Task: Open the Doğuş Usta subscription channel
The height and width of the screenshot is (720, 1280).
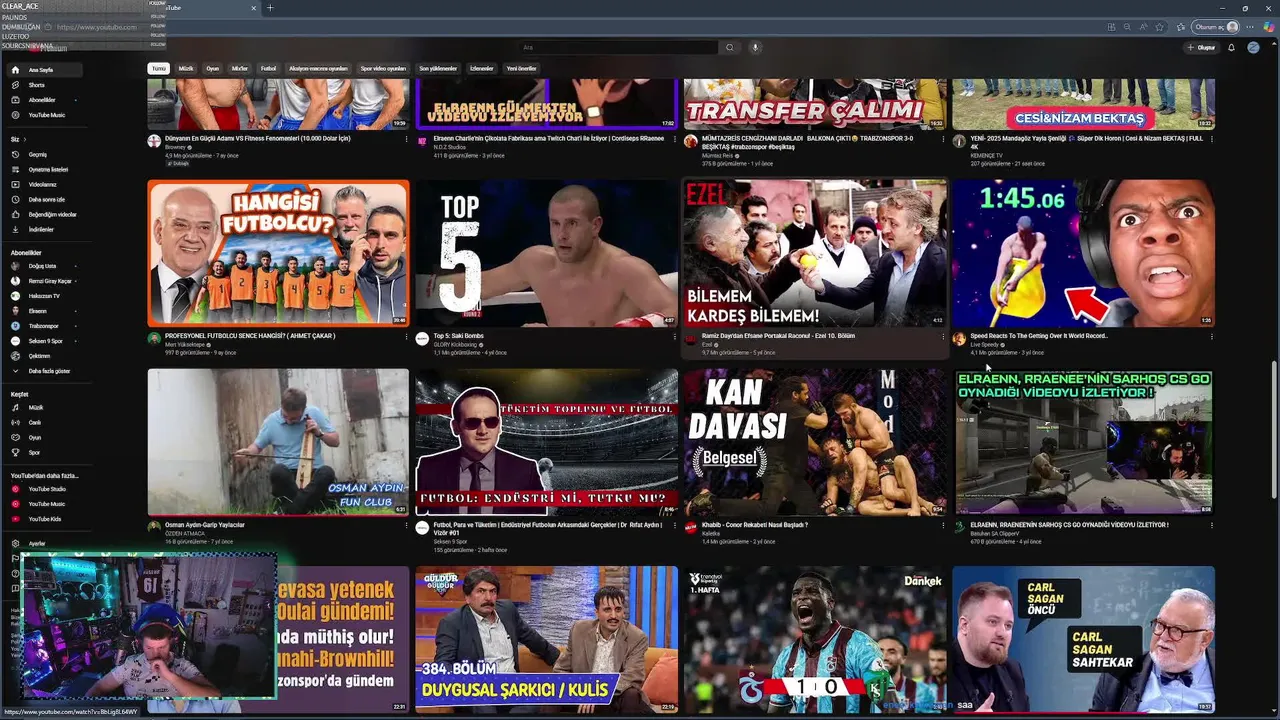Action: coord(45,266)
